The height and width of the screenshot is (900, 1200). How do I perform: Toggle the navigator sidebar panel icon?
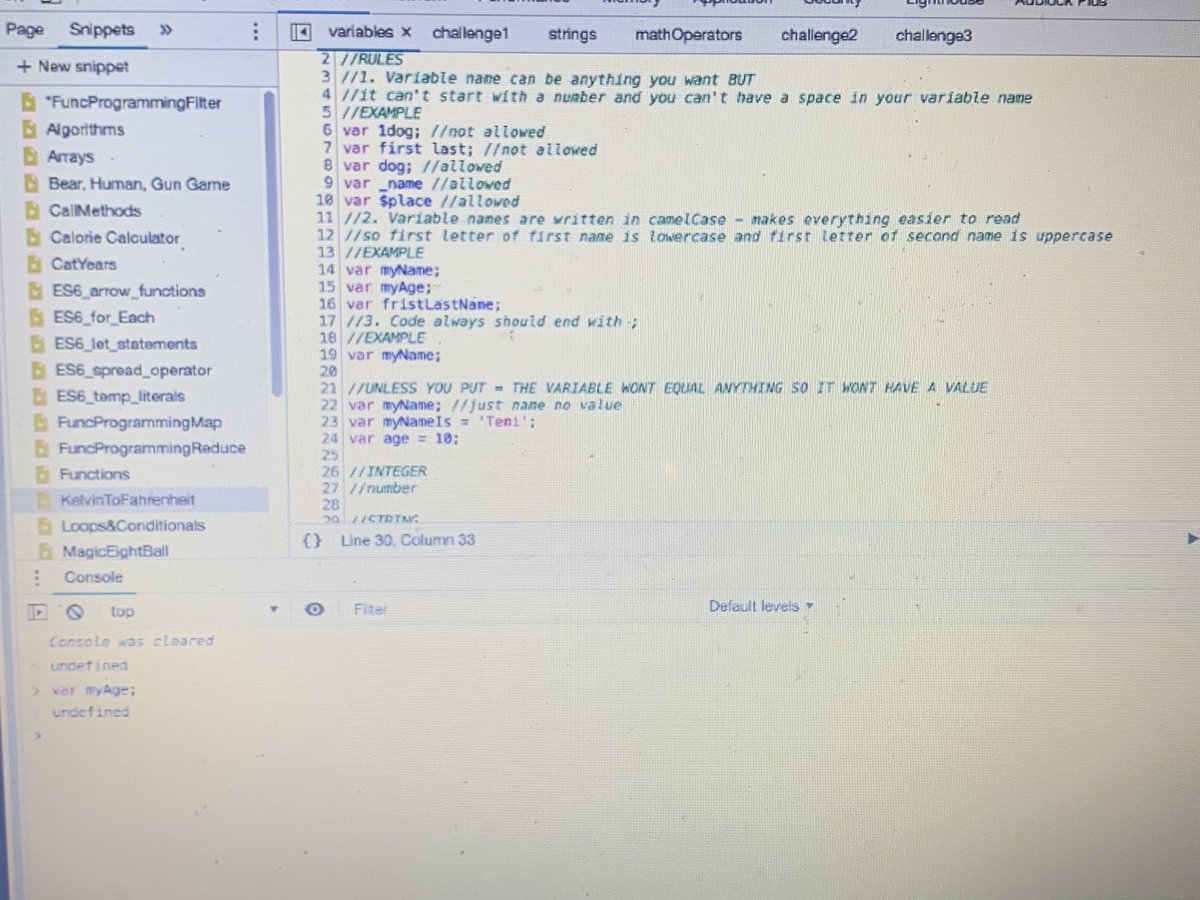click(x=299, y=33)
